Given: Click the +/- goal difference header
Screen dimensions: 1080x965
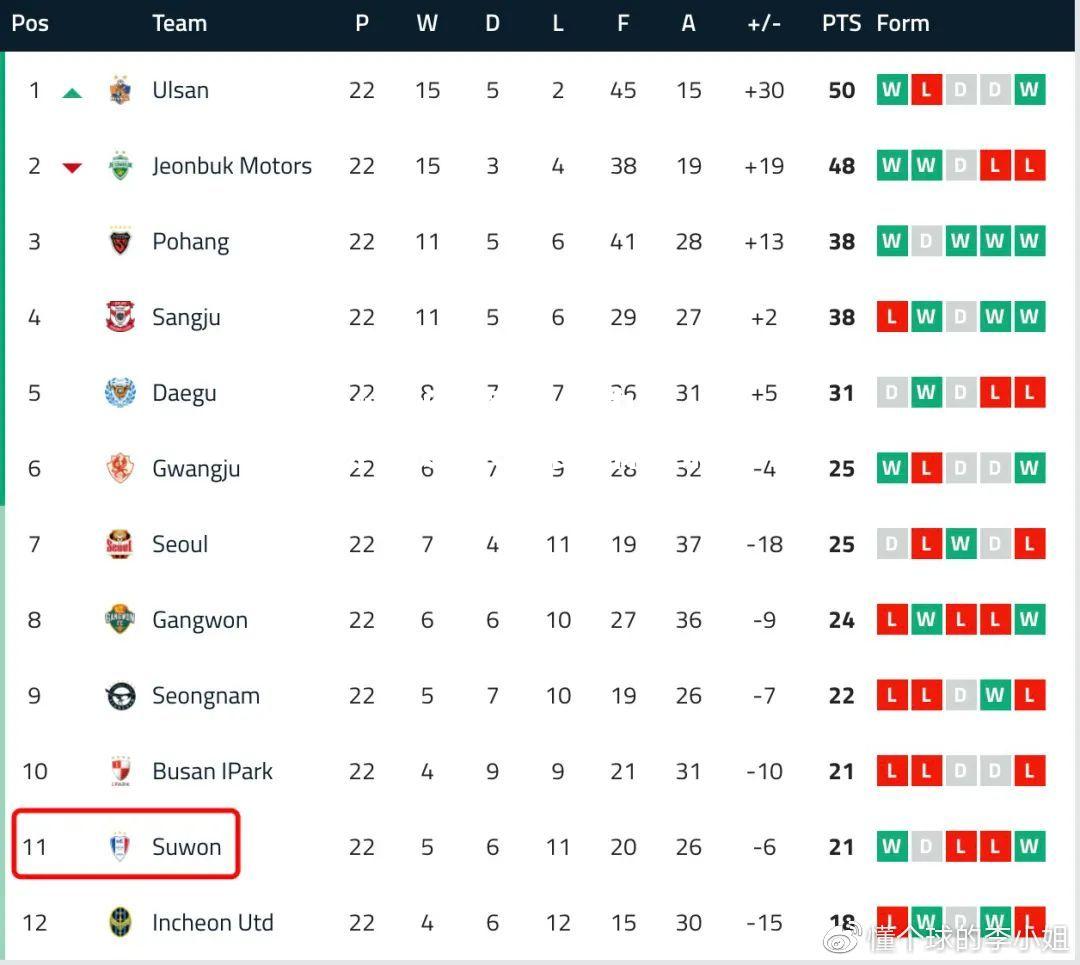Looking at the screenshot, I should (764, 23).
